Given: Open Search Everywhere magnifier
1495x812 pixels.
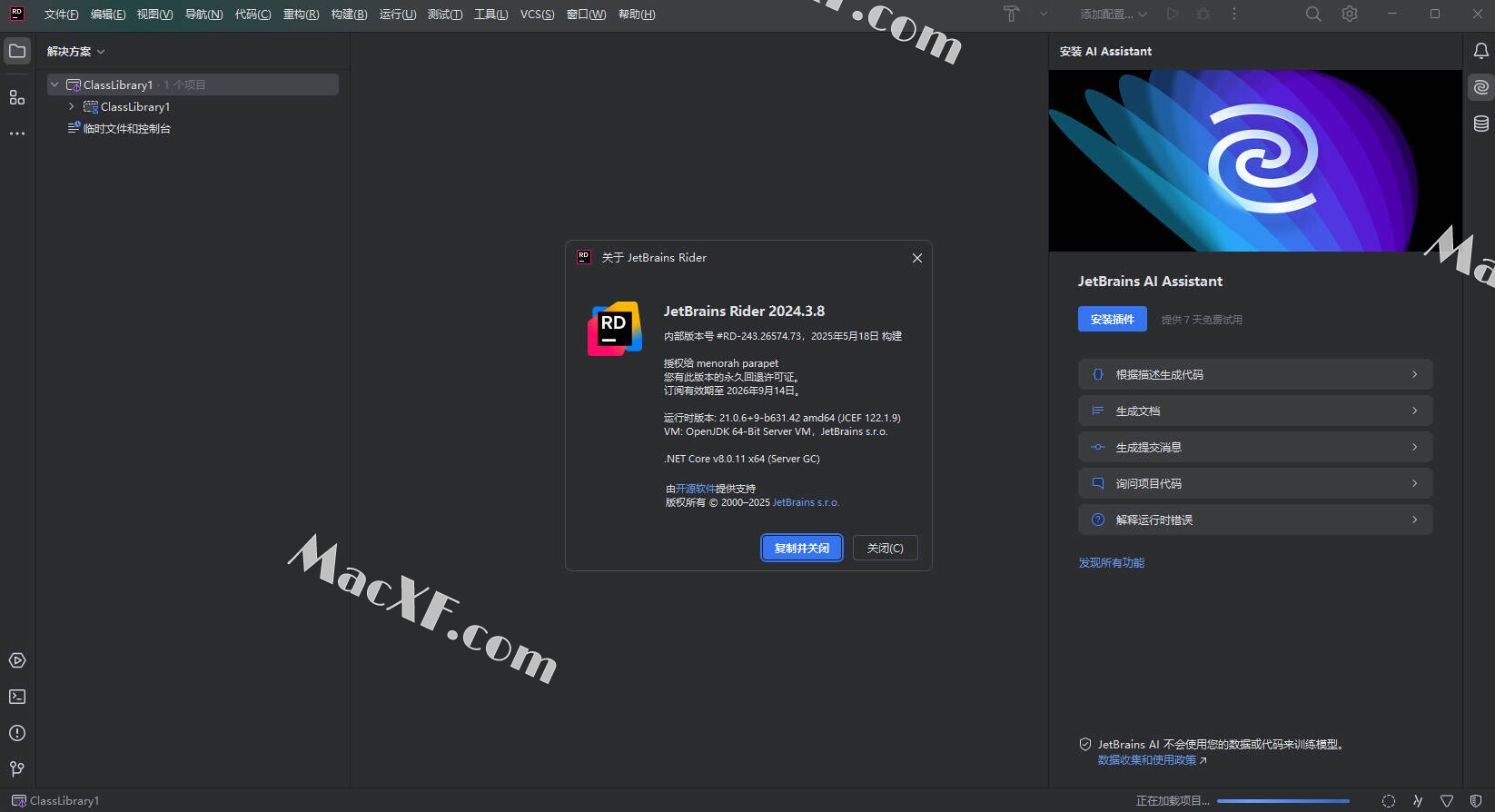Looking at the screenshot, I should coord(1313,14).
